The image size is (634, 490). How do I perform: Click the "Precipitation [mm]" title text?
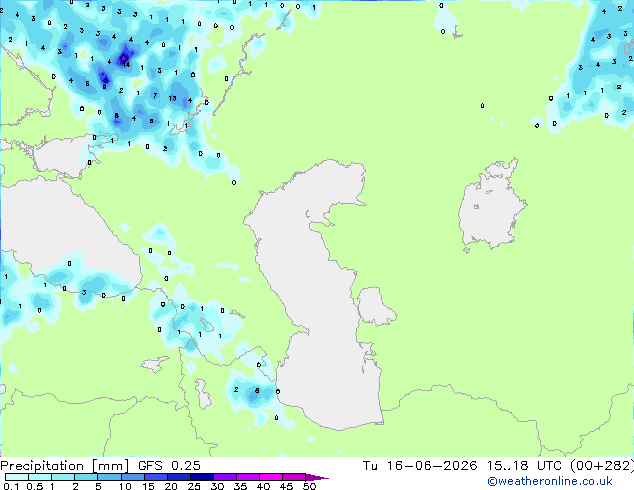[65, 466]
